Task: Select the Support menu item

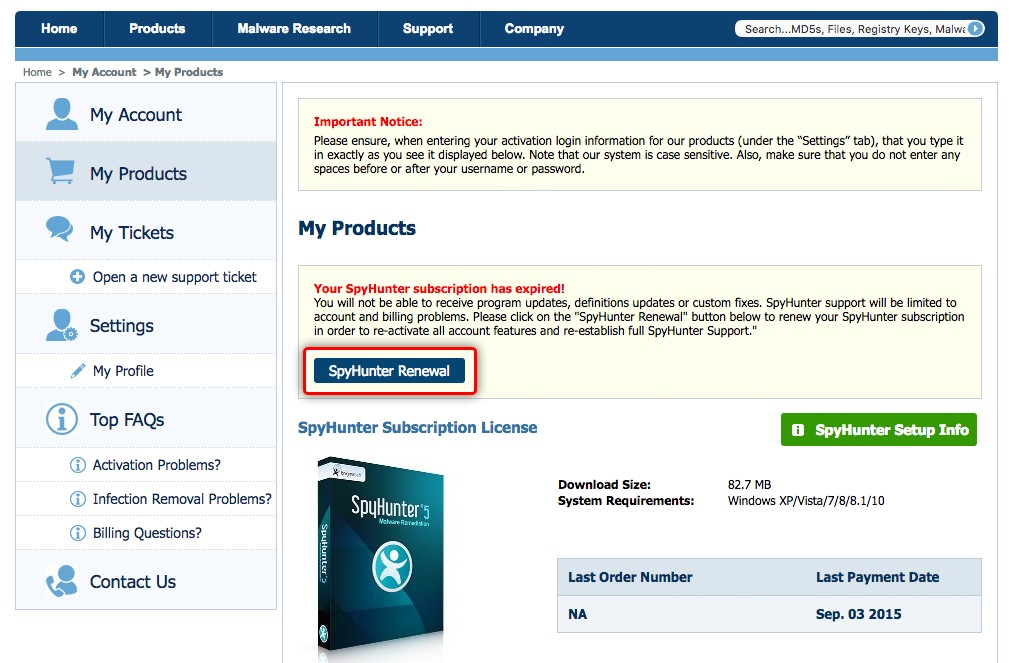Action: tap(428, 29)
